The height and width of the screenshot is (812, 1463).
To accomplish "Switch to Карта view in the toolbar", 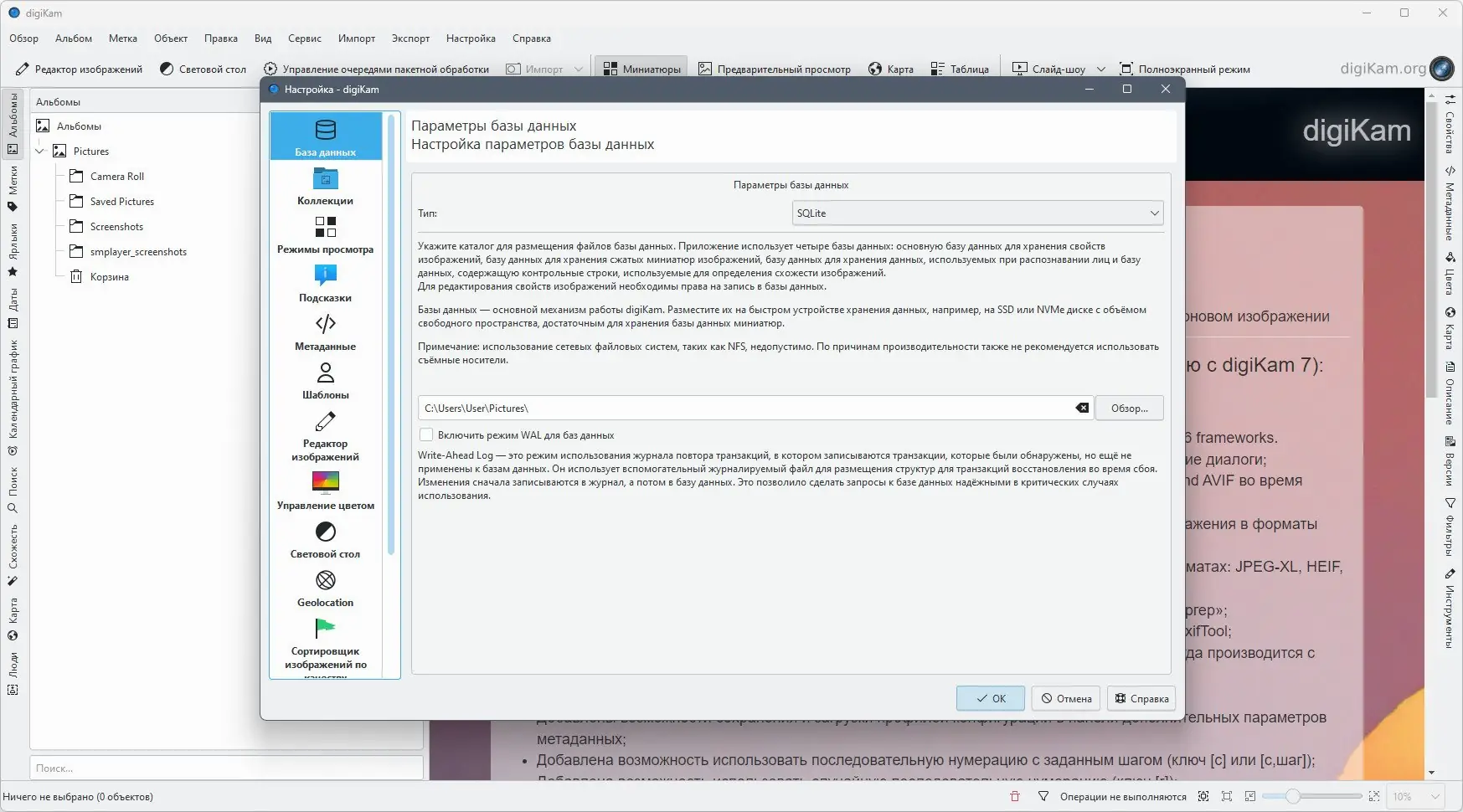I will [x=891, y=69].
